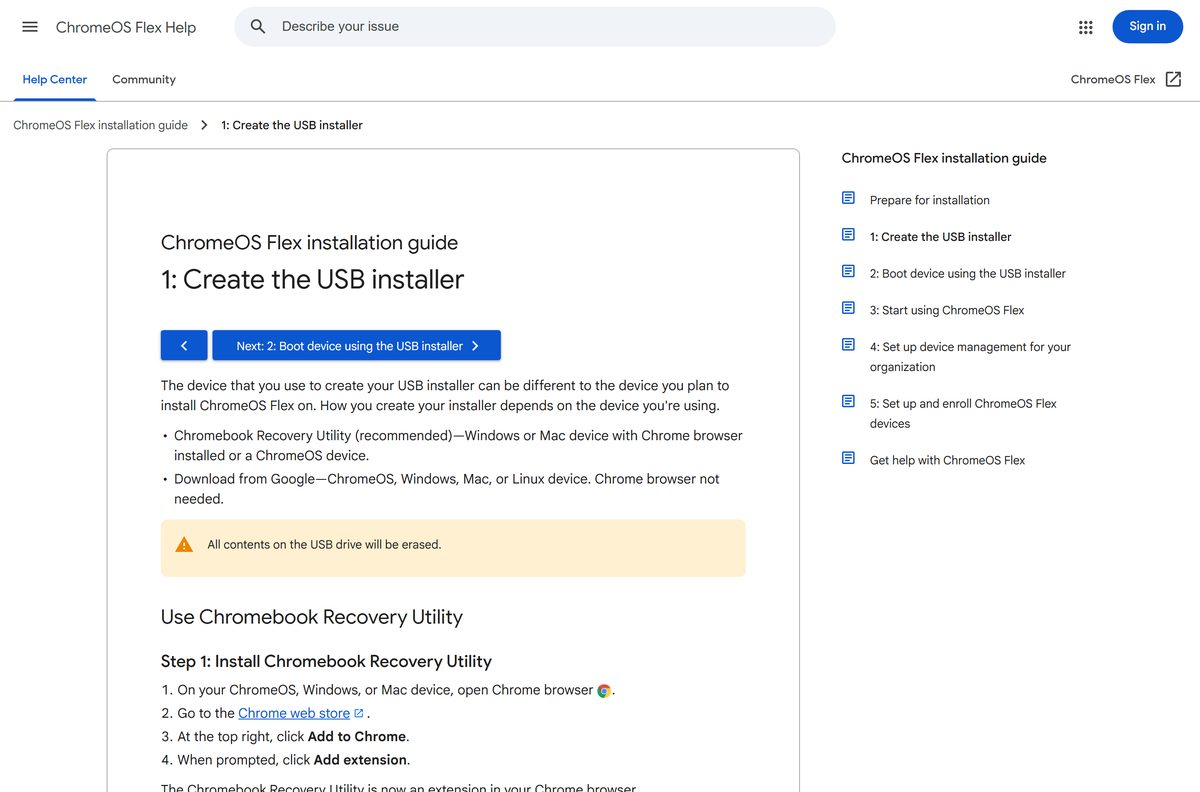
Task: Switch to the Community tab
Action: (x=144, y=79)
